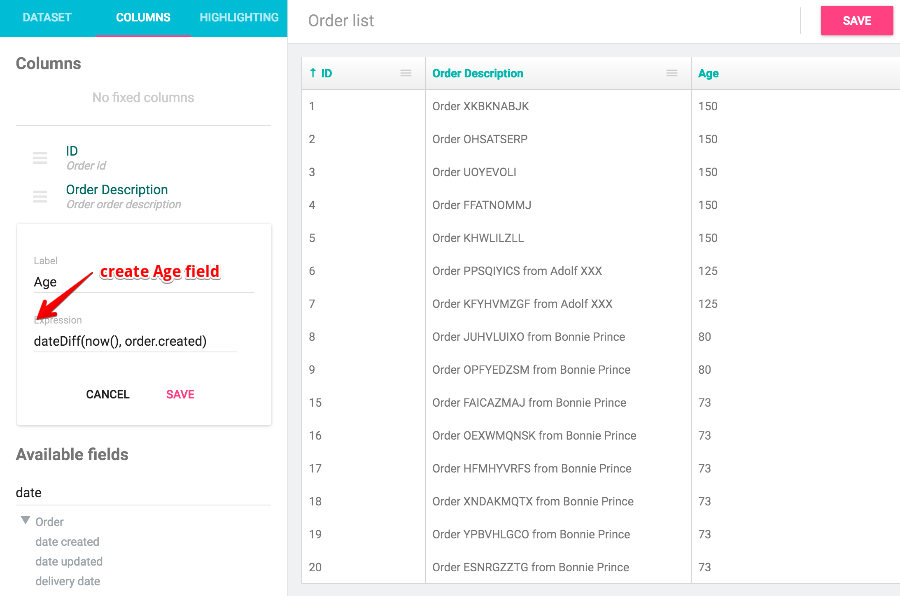This screenshot has width=900, height=596.
Task: Switch to the Dataset tab
Action: click(47, 18)
